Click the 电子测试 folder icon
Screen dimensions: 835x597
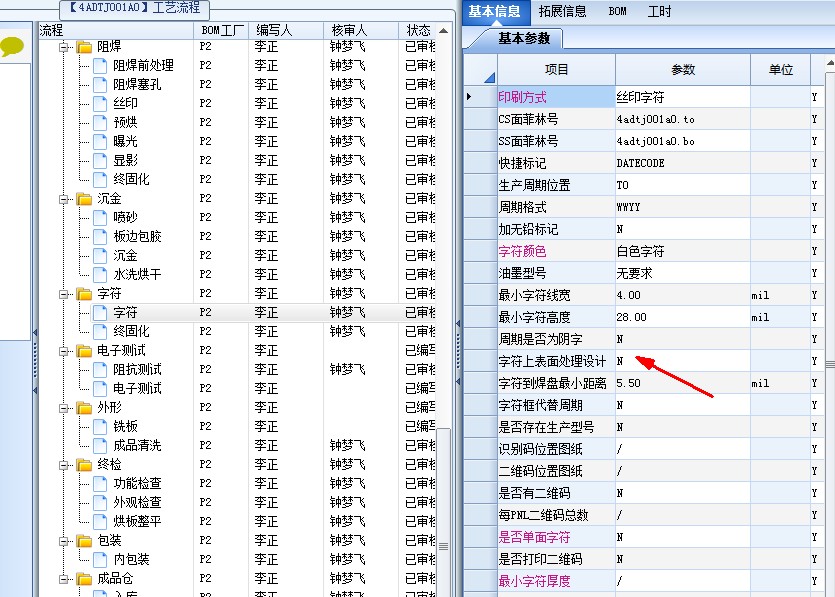point(84,351)
